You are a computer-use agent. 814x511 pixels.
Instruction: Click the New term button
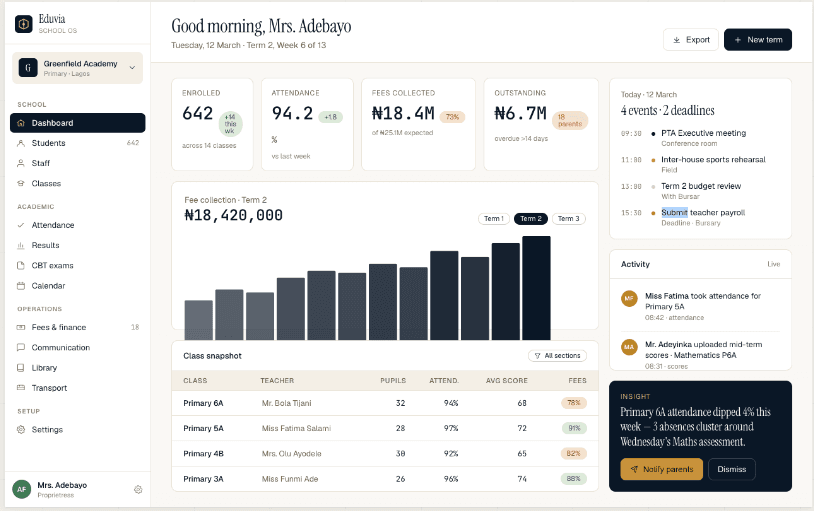[758, 40]
